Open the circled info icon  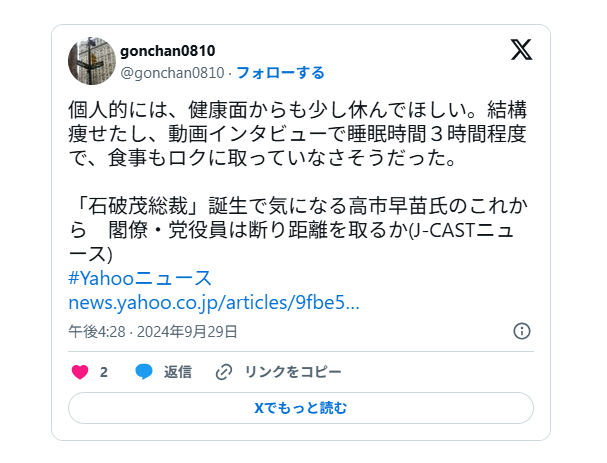coord(521,331)
